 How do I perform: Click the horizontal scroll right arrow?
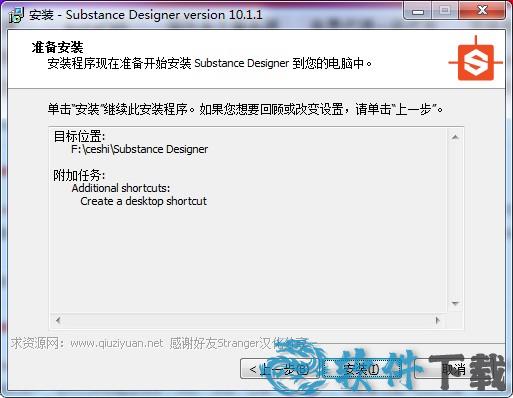click(x=437, y=320)
